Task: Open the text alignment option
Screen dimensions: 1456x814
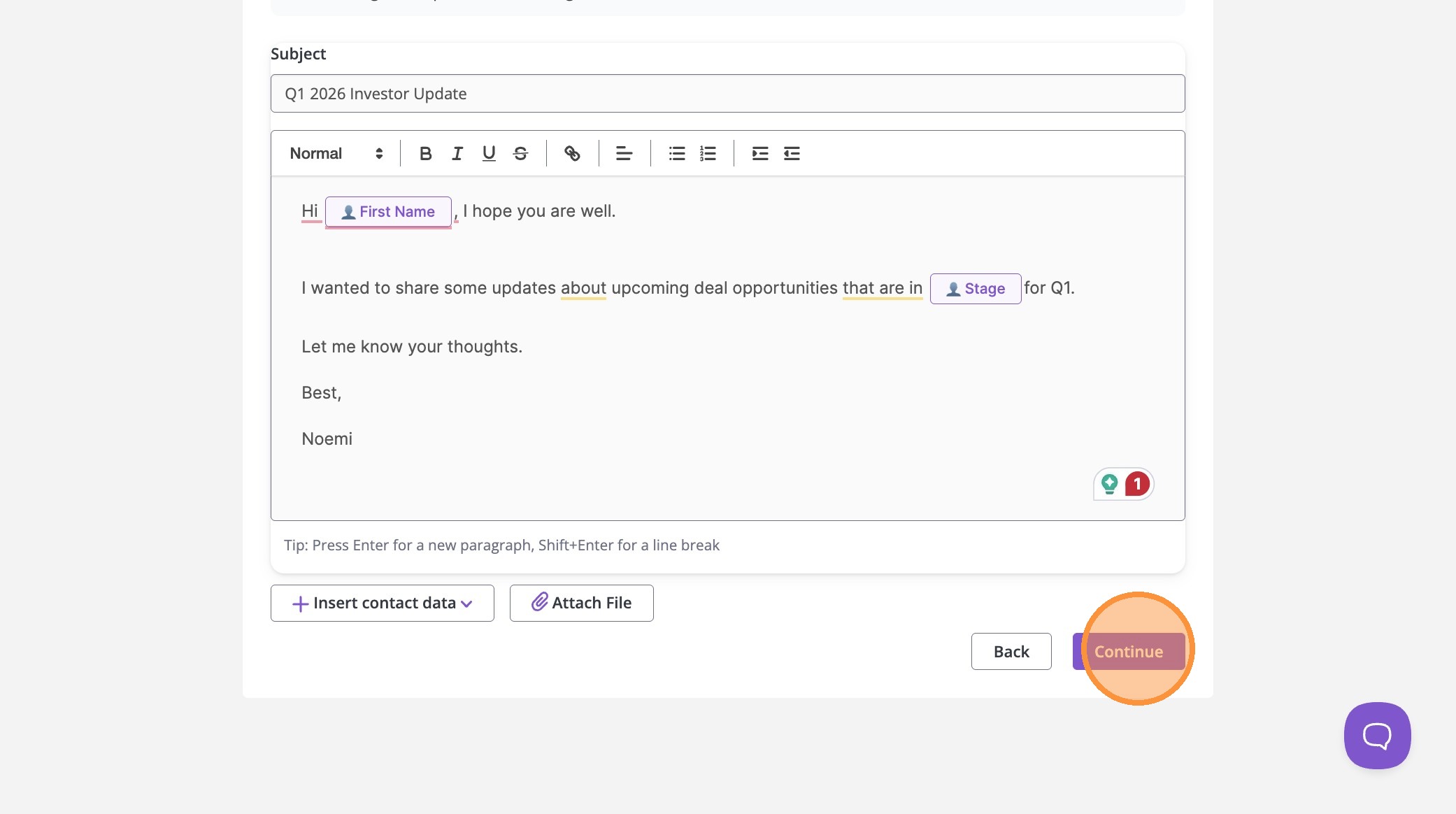Action: click(x=624, y=153)
